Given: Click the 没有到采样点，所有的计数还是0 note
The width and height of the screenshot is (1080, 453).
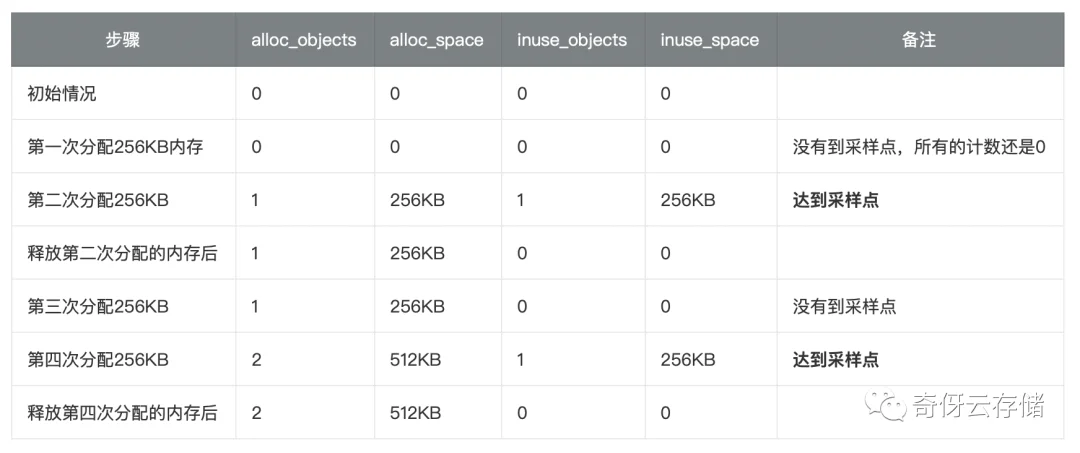Looking at the screenshot, I should pyautogui.click(x=920, y=147).
